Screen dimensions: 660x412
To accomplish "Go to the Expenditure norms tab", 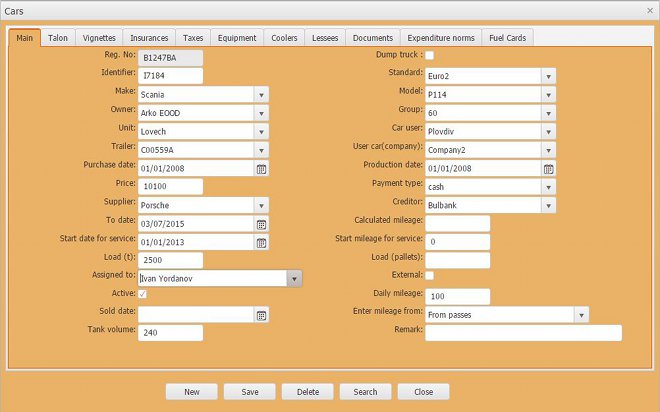I will [440, 38].
